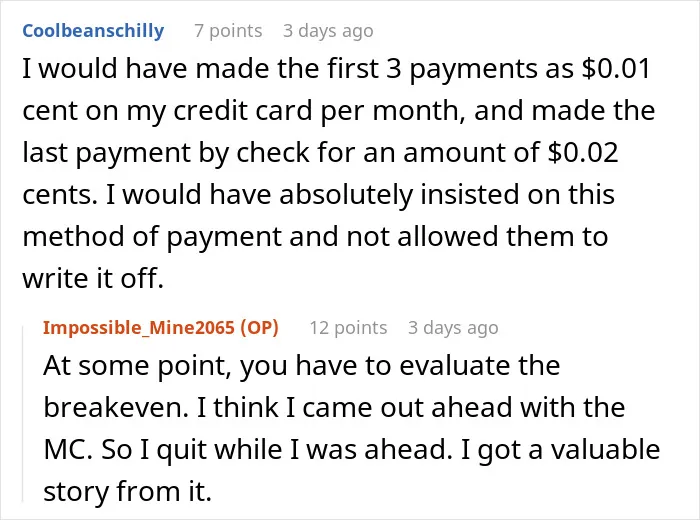Click the "story from it." closing line

[x=127, y=491]
